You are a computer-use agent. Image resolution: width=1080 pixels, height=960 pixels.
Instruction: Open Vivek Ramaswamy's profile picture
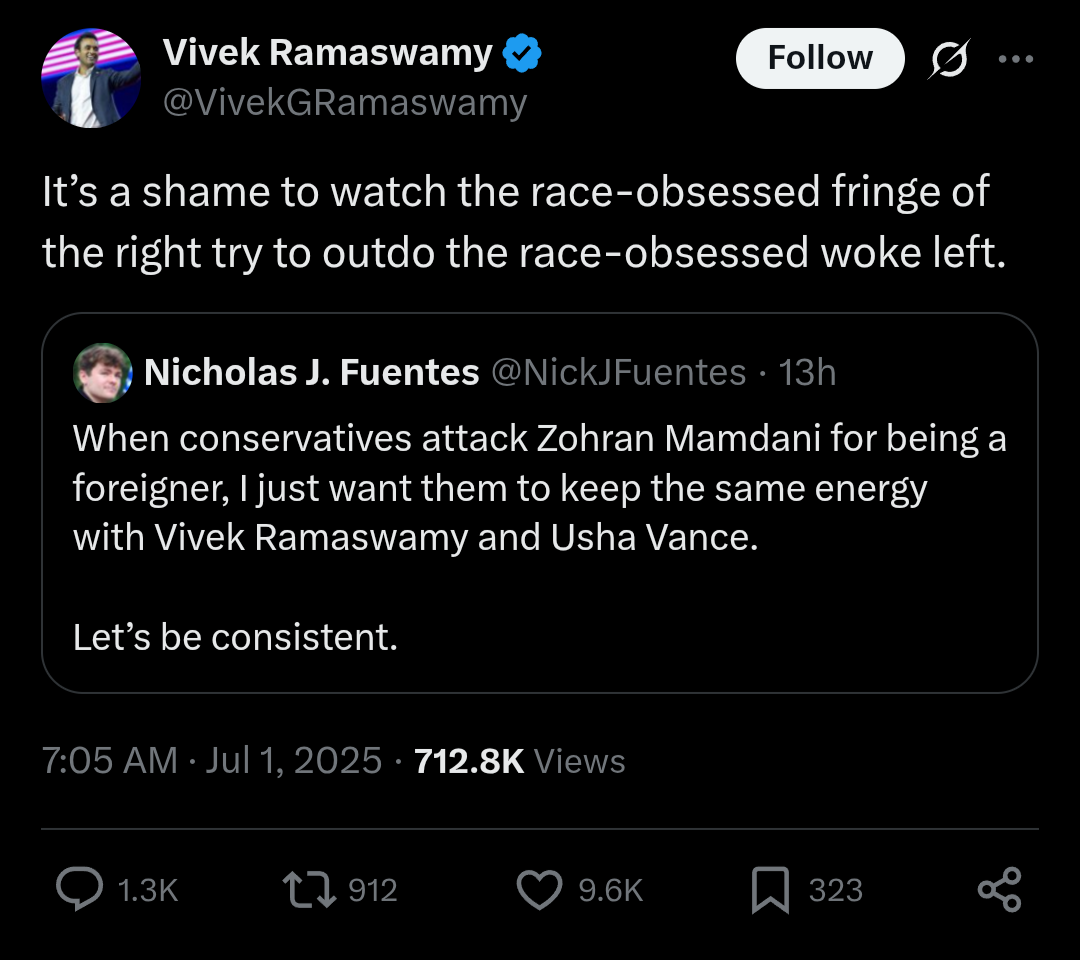click(x=91, y=78)
